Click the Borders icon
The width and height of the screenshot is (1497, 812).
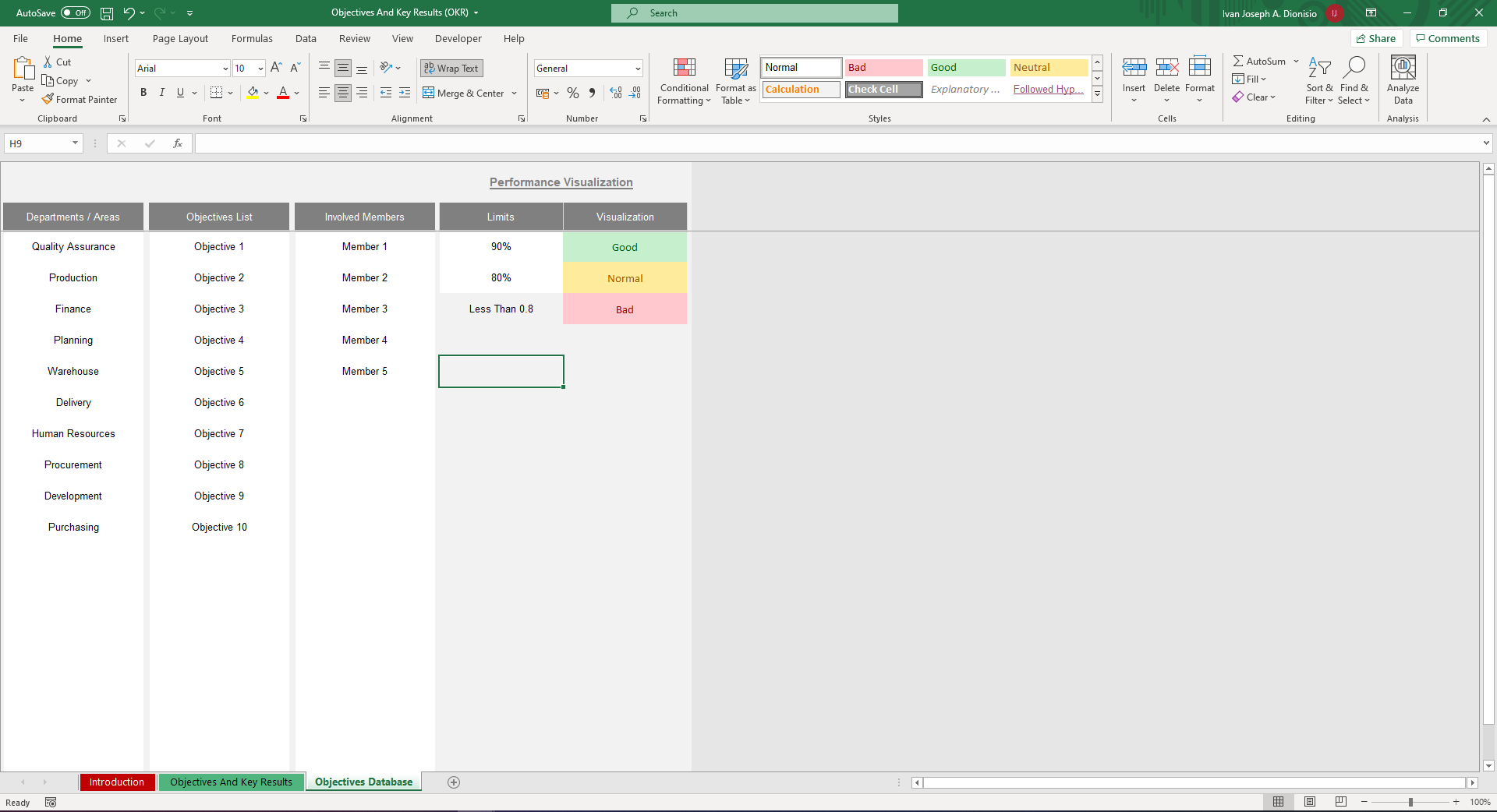217,93
